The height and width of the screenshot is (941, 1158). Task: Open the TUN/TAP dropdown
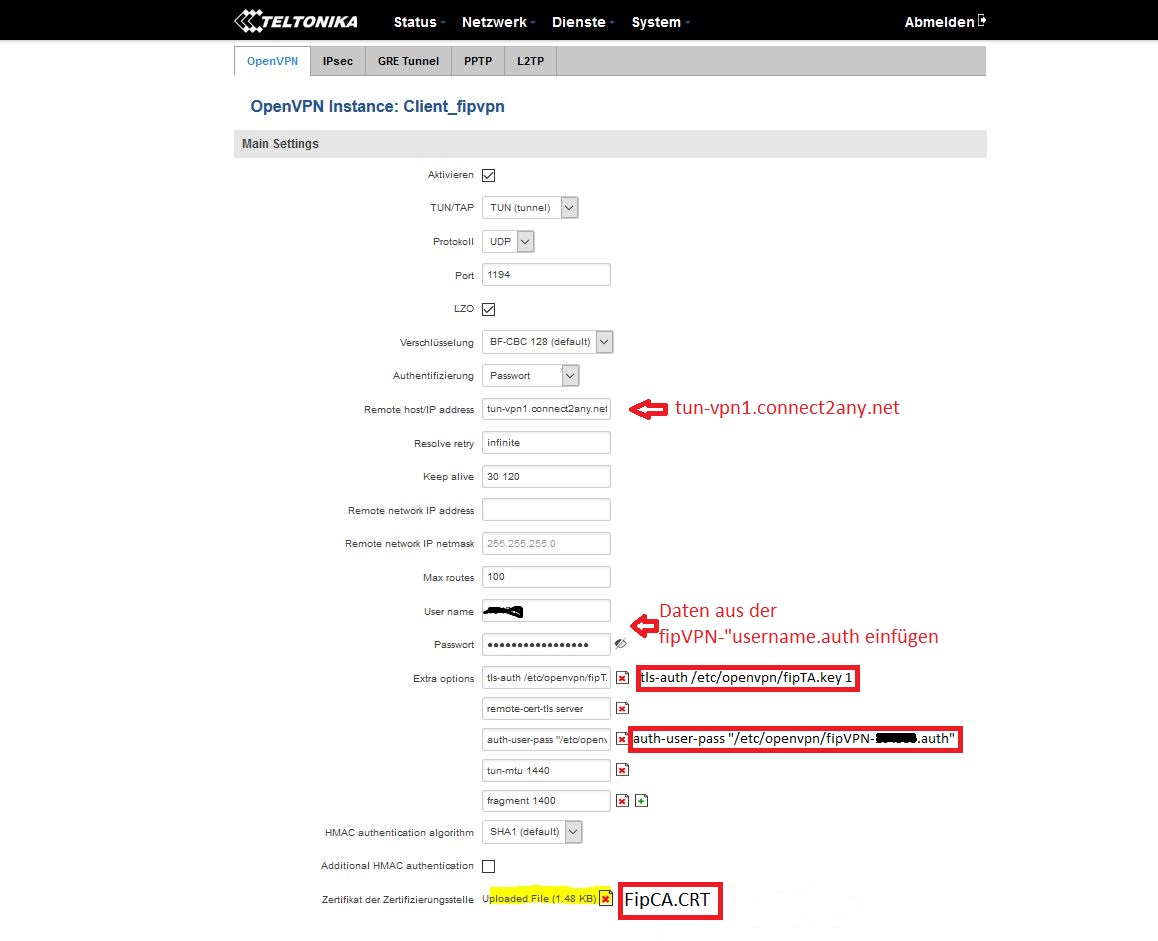coord(530,208)
